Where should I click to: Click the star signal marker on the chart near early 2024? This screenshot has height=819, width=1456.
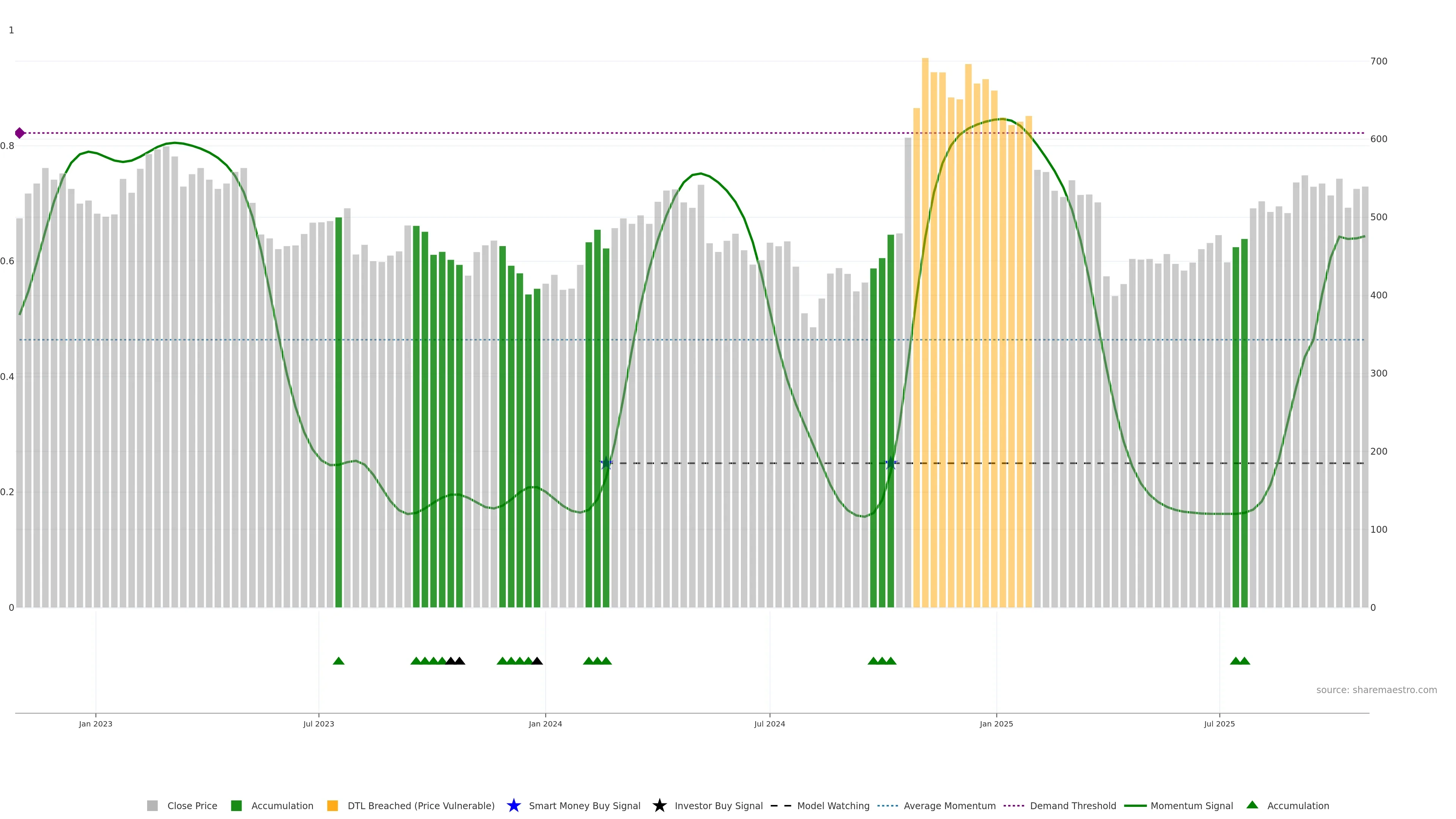pos(606,463)
